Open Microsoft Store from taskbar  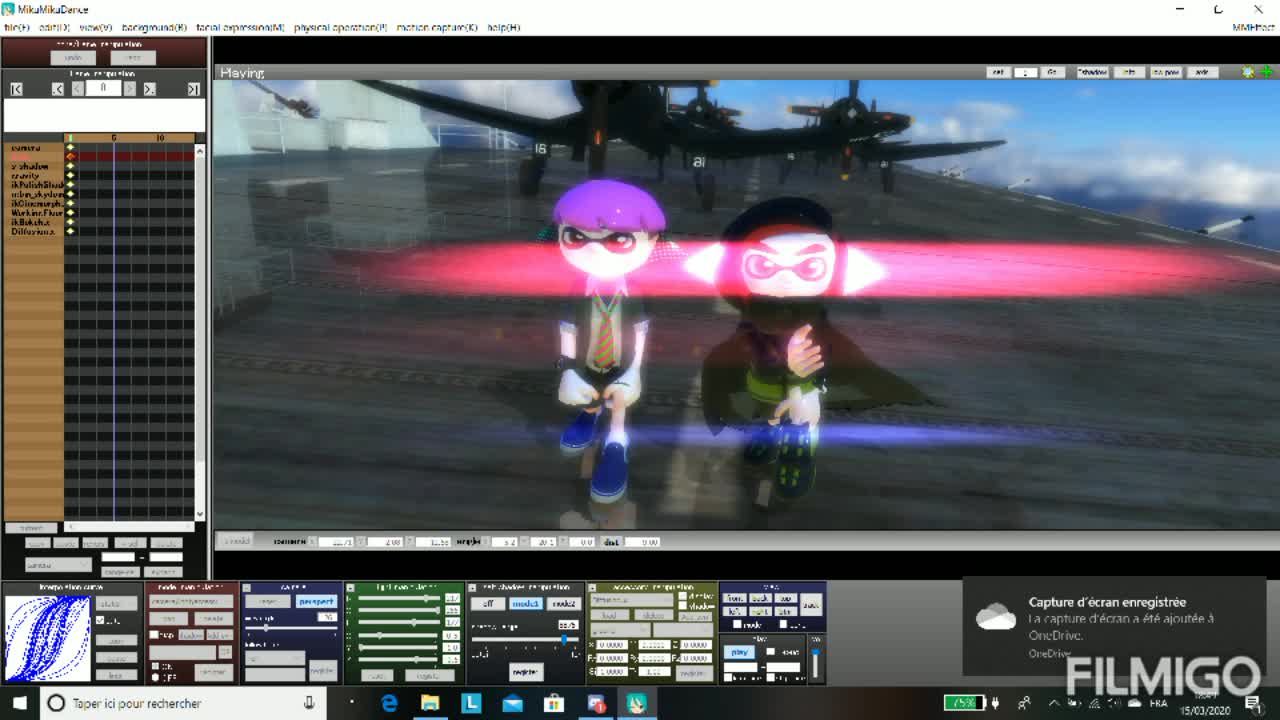coord(553,703)
